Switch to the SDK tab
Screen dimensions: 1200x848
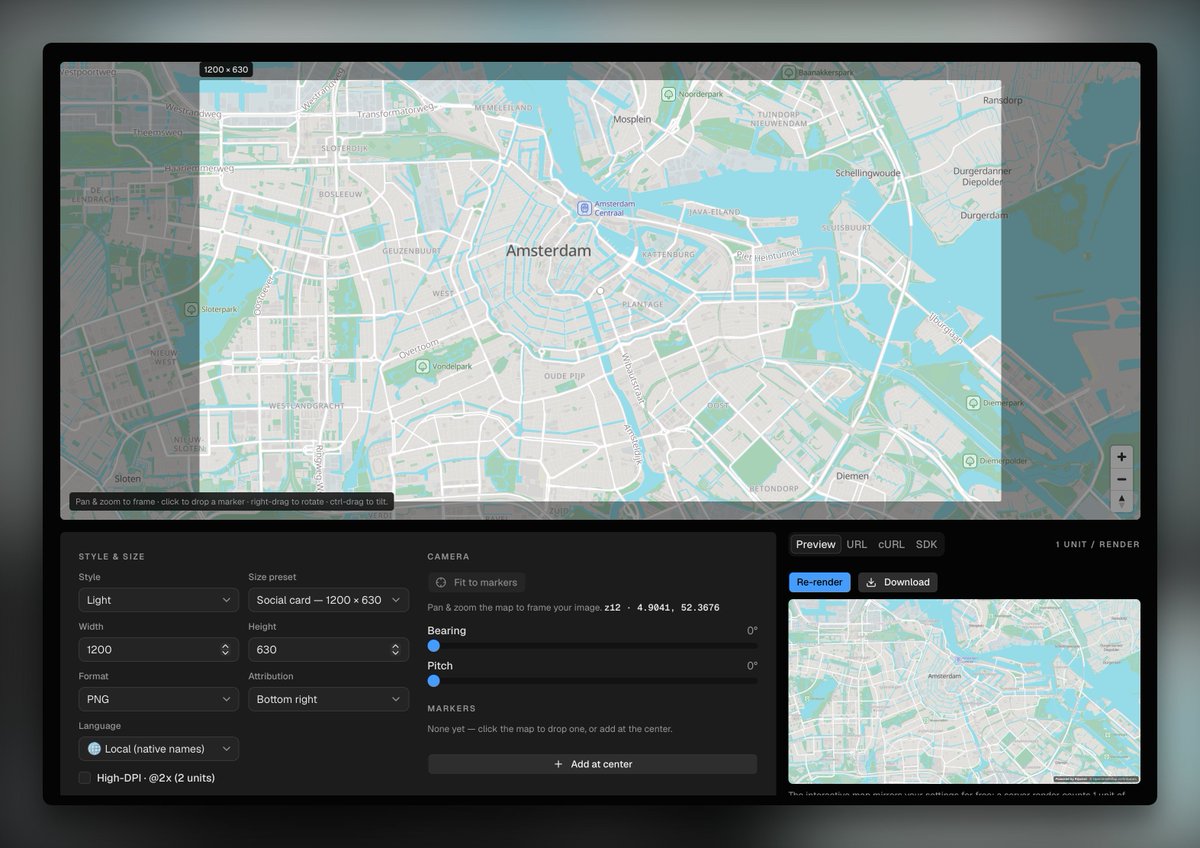(926, 544)
